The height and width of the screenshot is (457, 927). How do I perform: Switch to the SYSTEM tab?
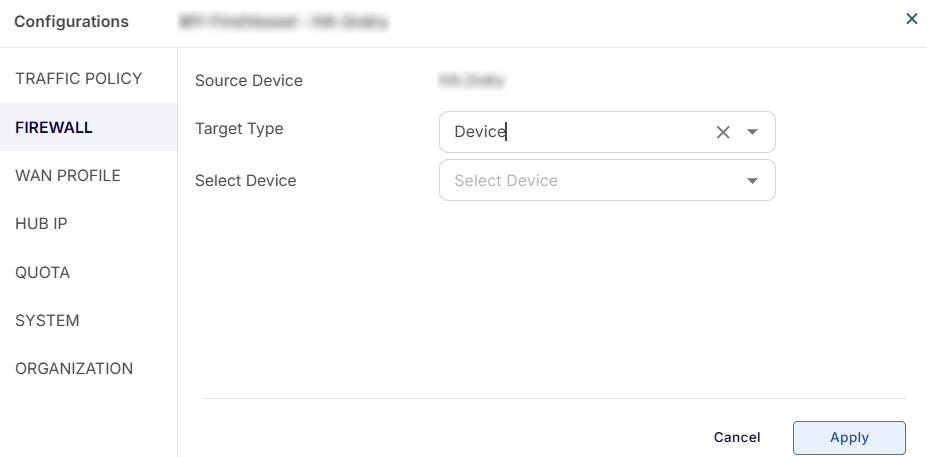tap(47, 320)
